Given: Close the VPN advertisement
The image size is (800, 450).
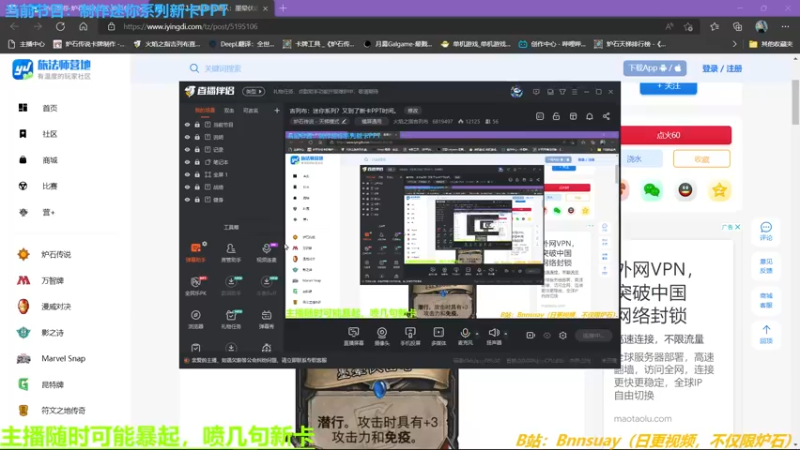Looking at the screenshot, I should pos(738,227).
